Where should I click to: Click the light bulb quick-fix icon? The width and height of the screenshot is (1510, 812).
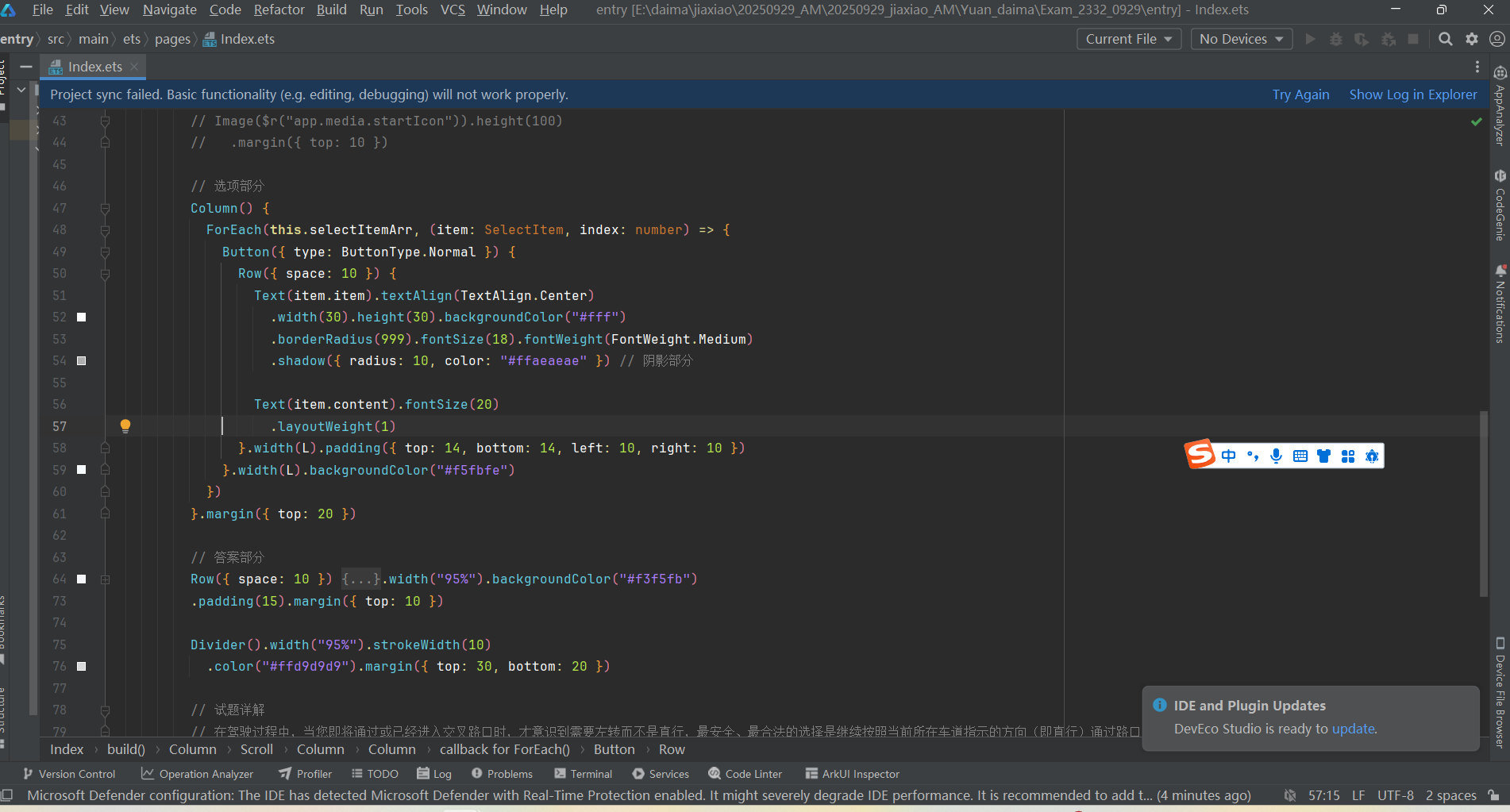pos(125,425)
